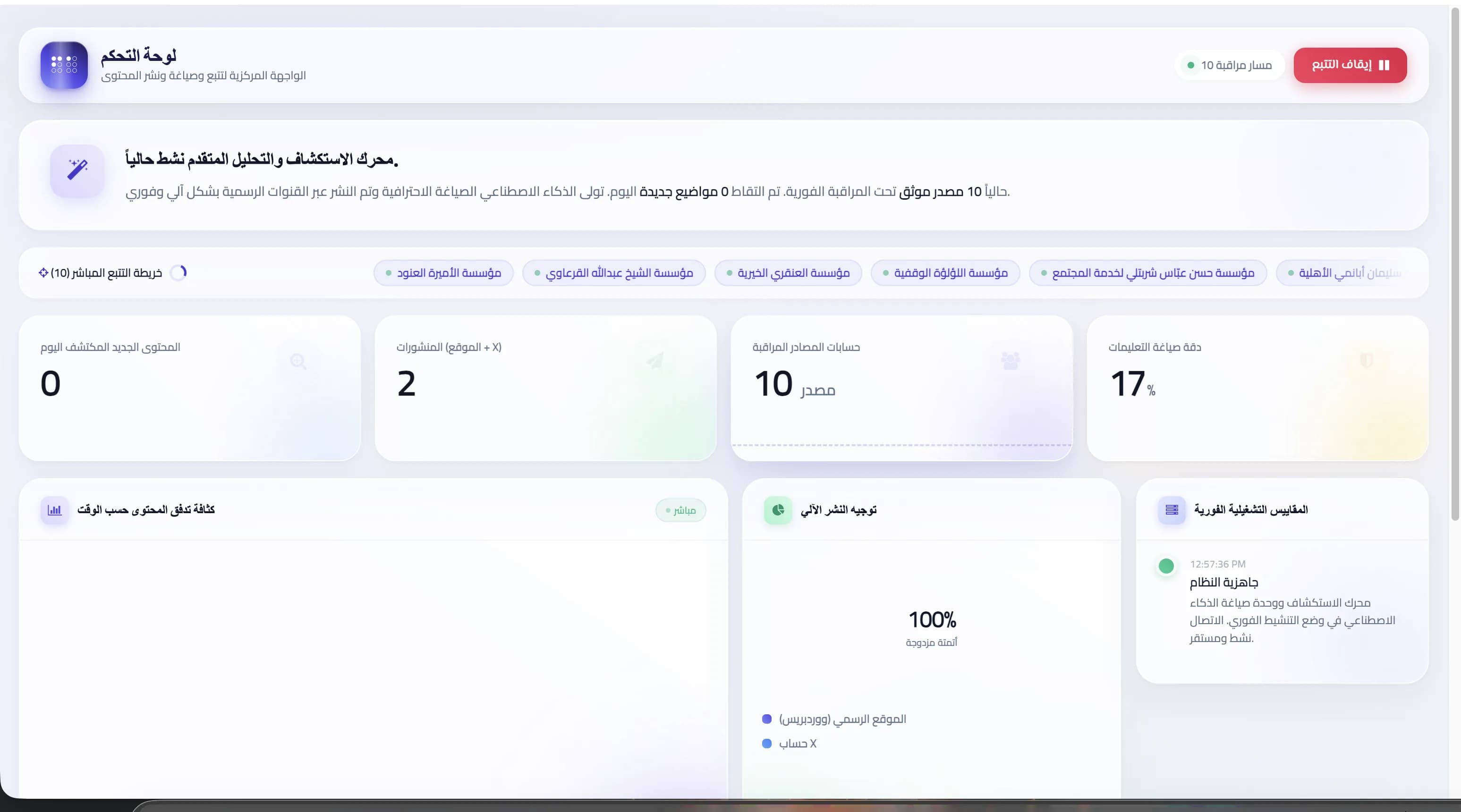Click the المنشورات (الموقع + X) card label
Image resolution: width=1461 pixels, height=812 pixels.
pos(449,347)
